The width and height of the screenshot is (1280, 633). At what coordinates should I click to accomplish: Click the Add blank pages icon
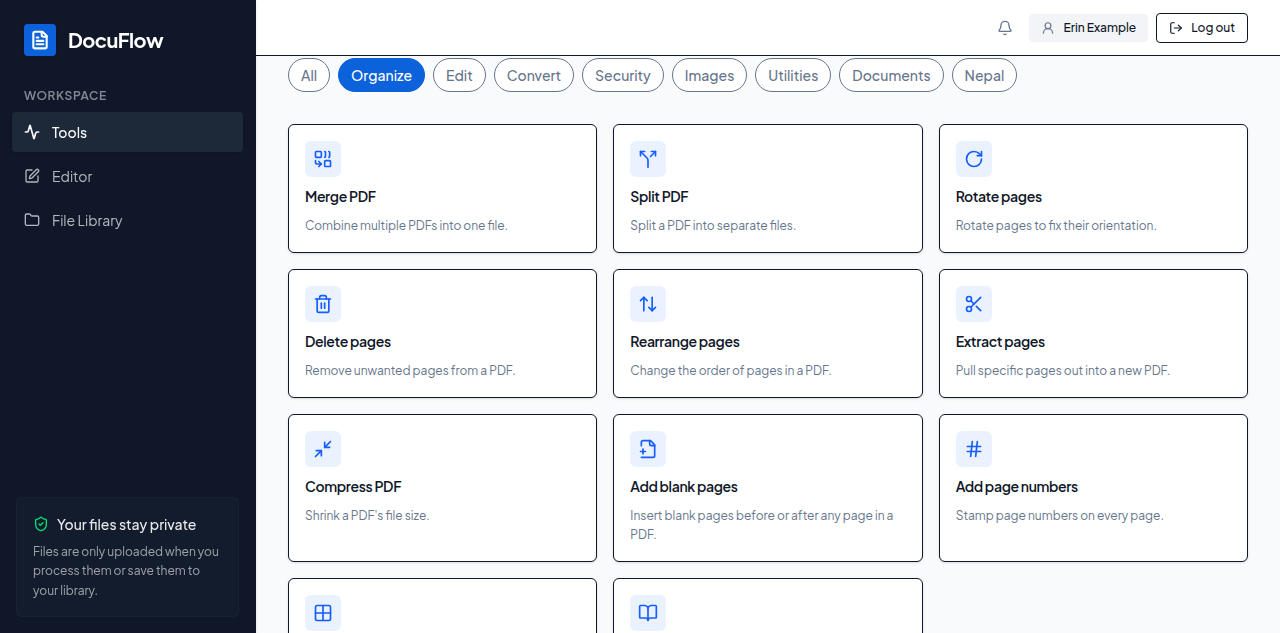(648, 449)
